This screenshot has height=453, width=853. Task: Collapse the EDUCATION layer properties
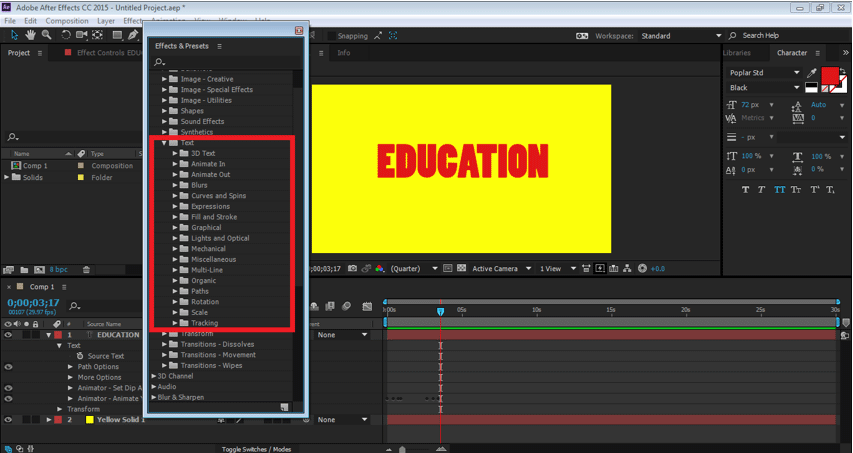[48, 335]
